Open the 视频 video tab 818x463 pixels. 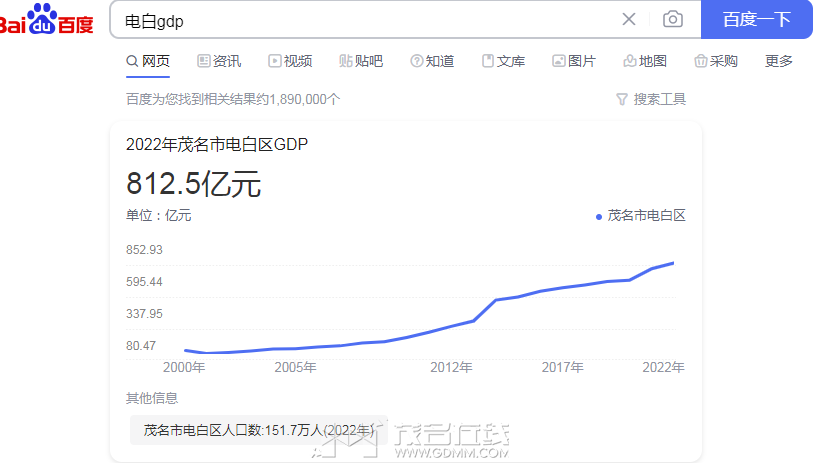click(x=290, y=62)
